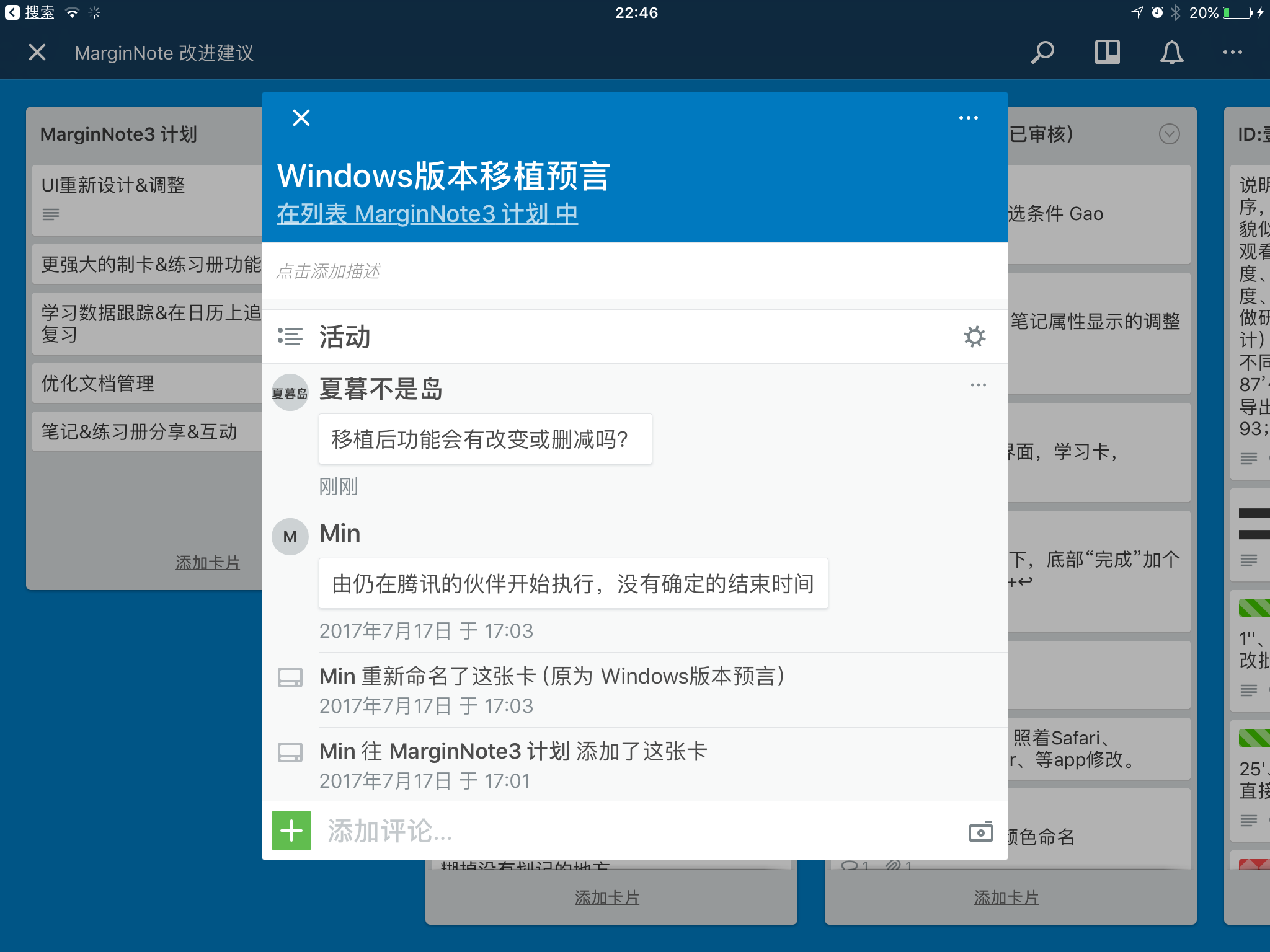Tap the card with 底部“完成”加个

tap(1099, 571)
